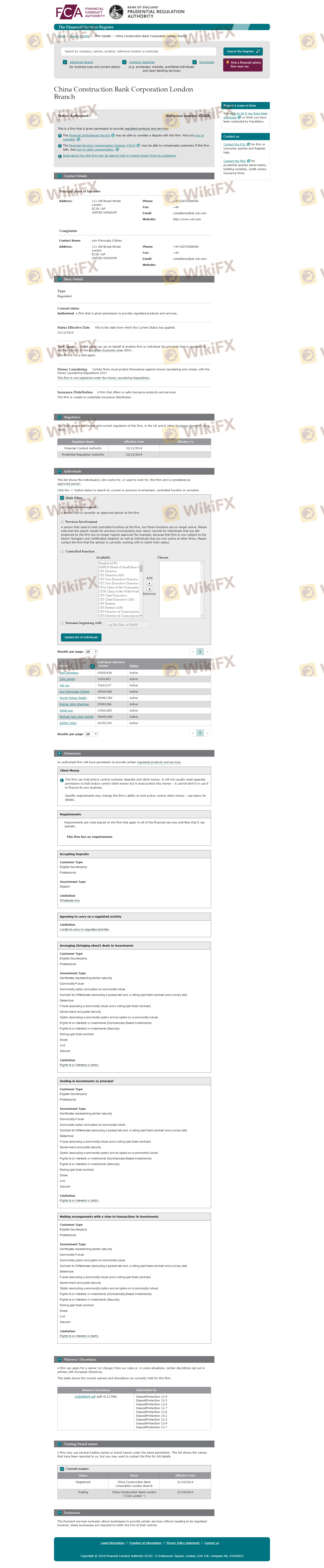Open the Common Searches link

point(142,62)
